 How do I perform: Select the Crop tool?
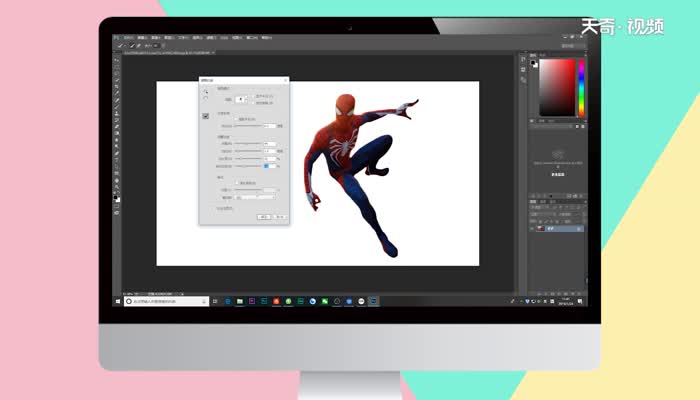117,86
